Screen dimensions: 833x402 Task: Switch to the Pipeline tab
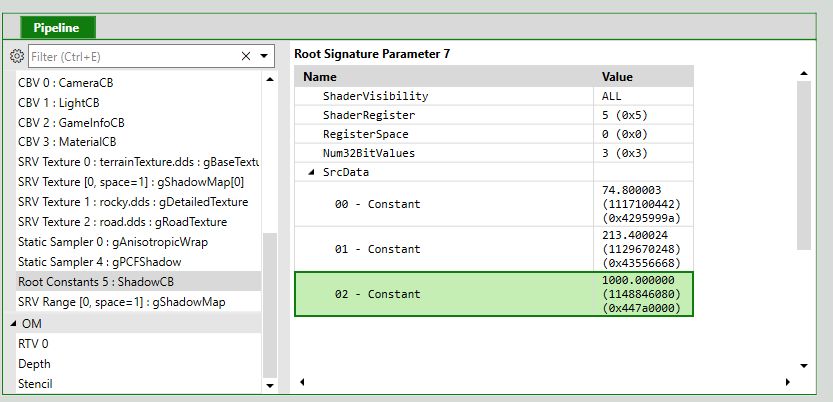tap(57, 28)
